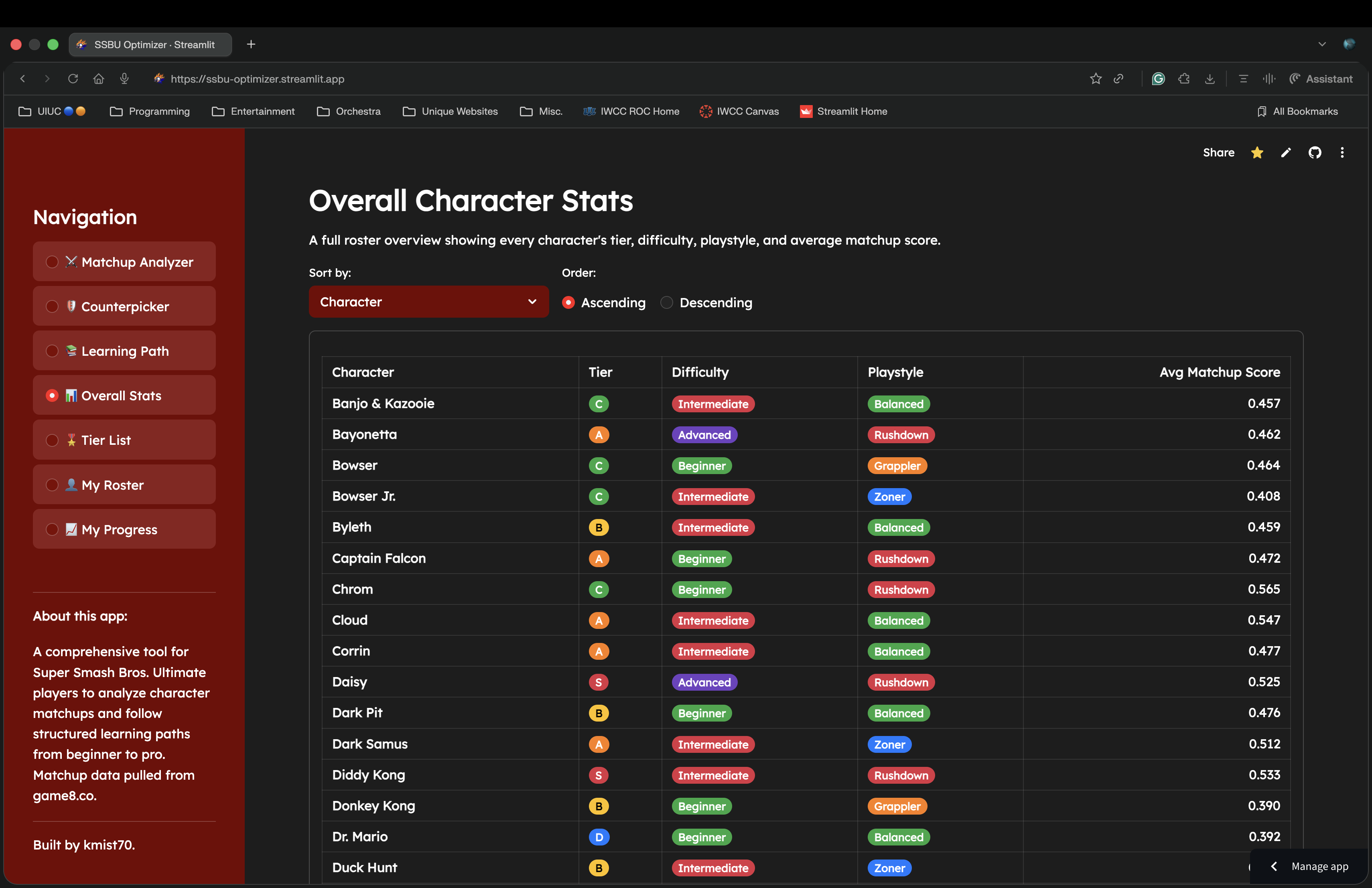The image size is (1372, 888).
Task: Click the microphone icon in toolbar
Action: 124,79
